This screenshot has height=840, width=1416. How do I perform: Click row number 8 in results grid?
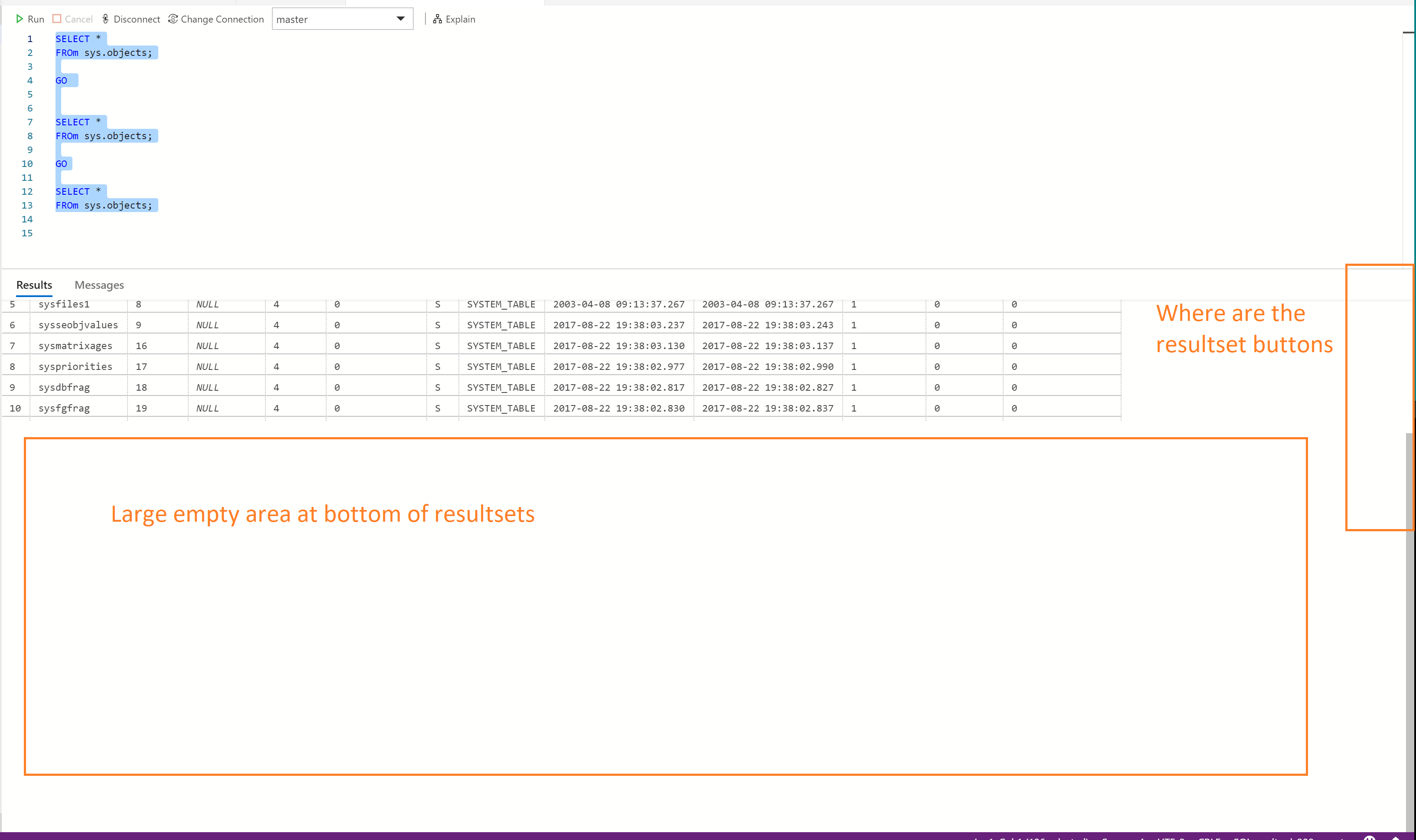(12, 366)
